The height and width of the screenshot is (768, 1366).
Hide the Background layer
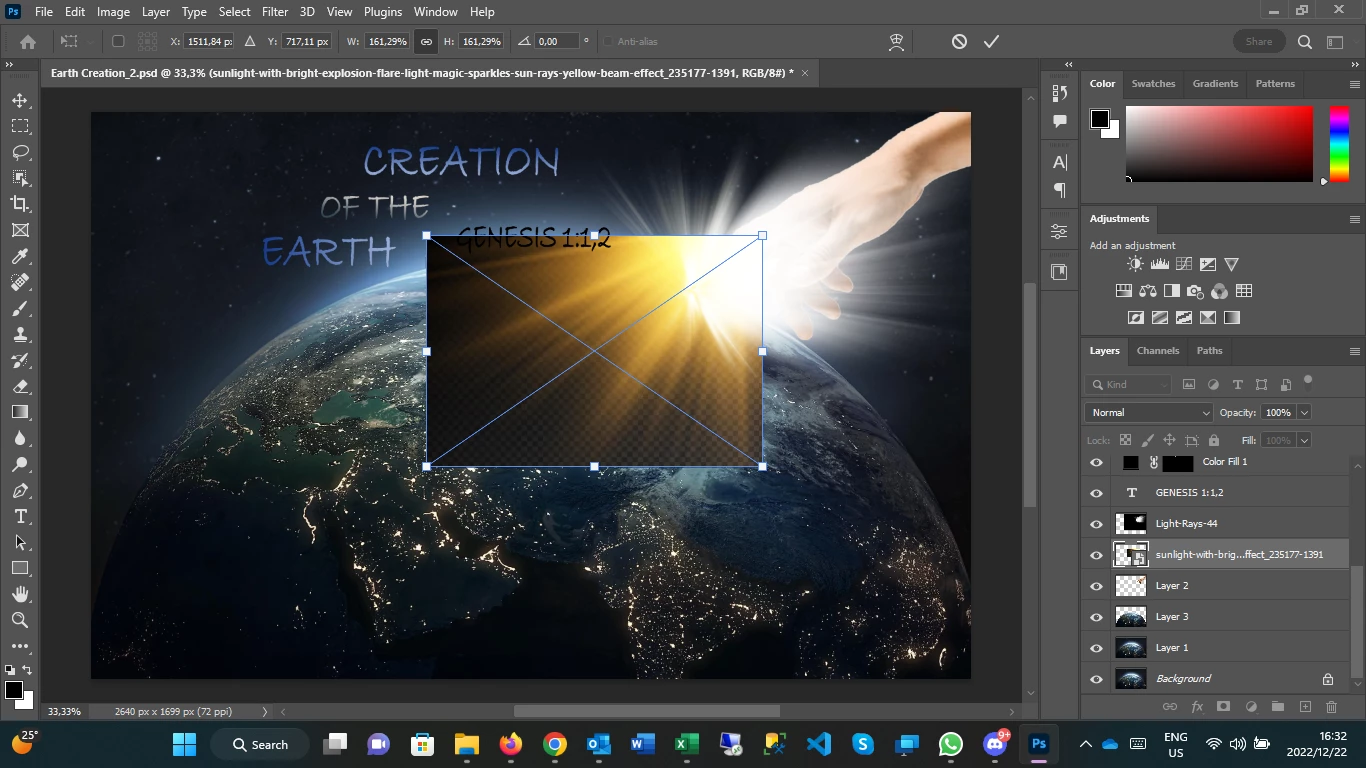point(1097,679)
